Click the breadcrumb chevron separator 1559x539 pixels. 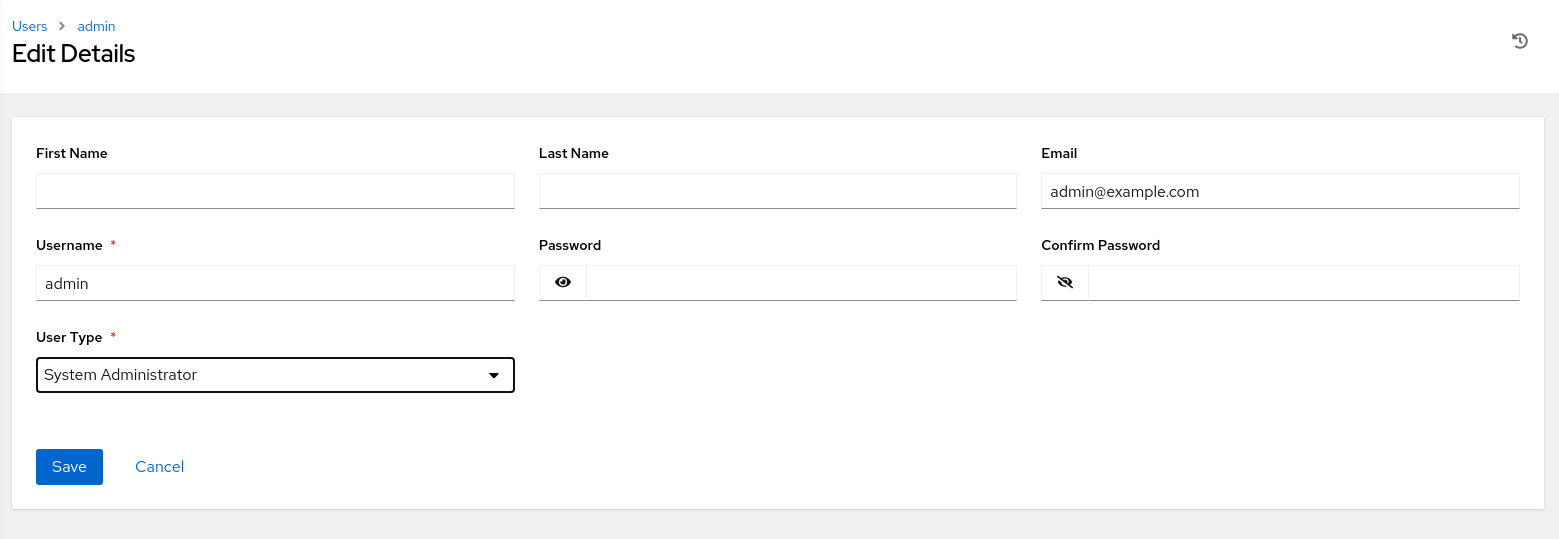(62, 26)
